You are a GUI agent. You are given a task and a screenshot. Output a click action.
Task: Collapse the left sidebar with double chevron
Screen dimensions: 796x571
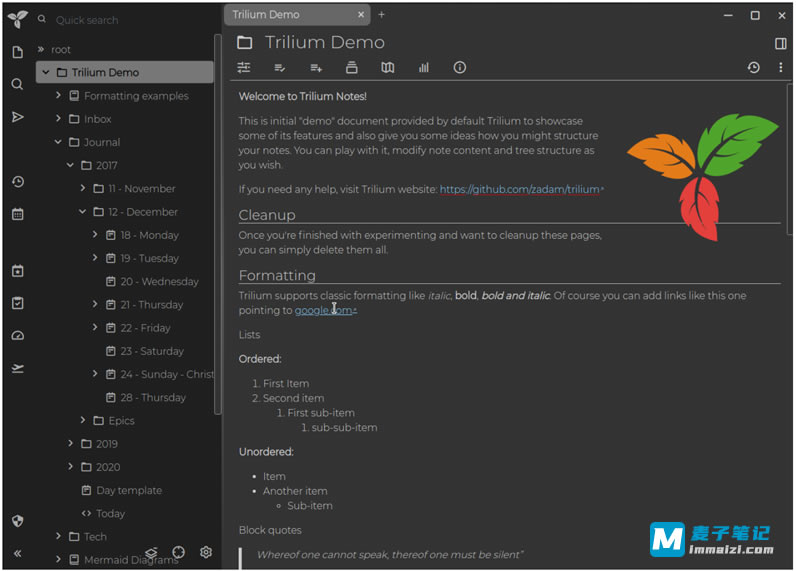click(x=17, y=553)
